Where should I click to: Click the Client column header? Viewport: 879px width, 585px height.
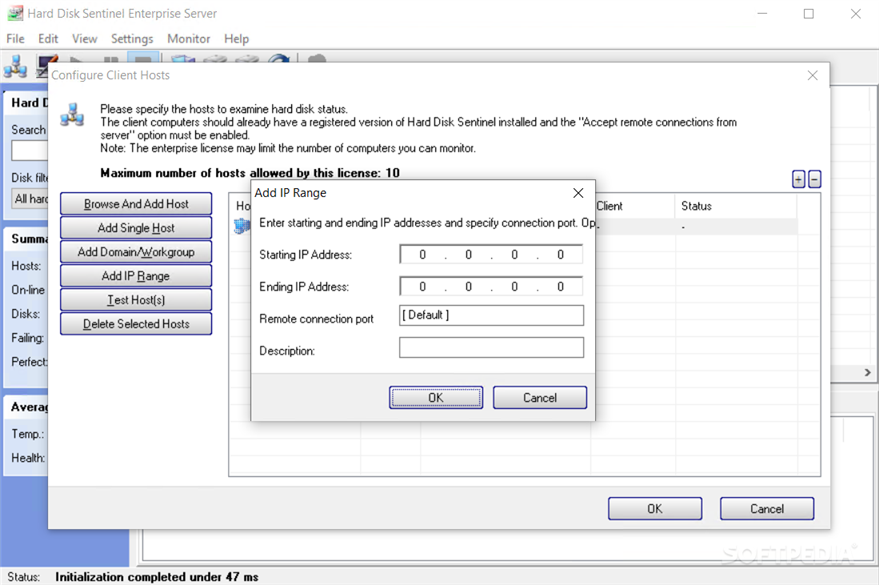pyautogui.click(x=634, y=206)
